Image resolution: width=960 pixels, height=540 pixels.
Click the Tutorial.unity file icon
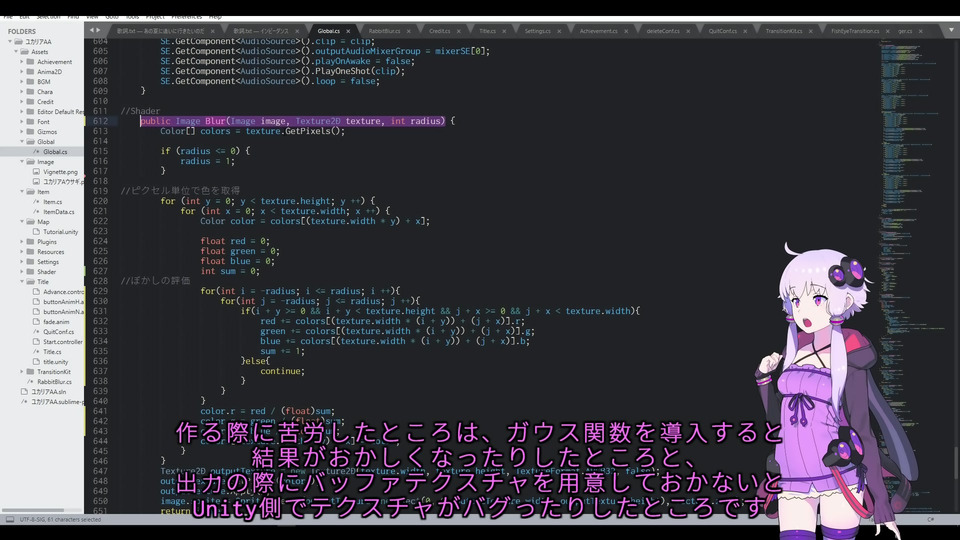36,232
